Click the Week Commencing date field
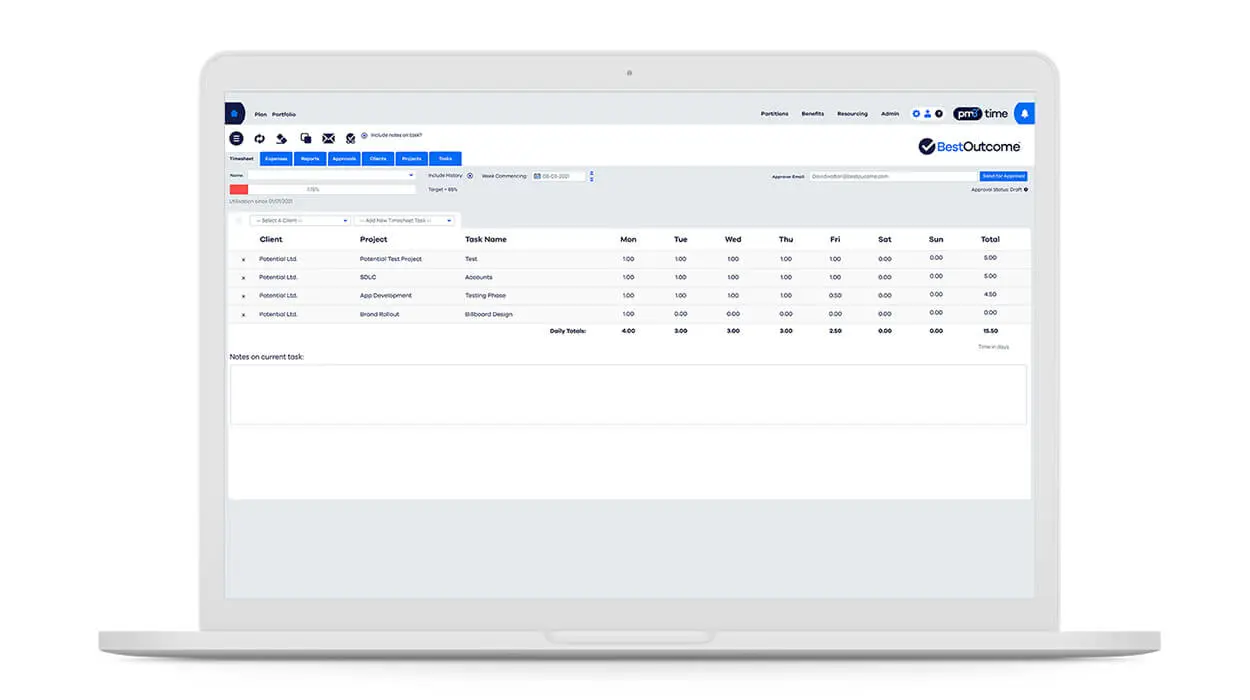The height and width of the screenshot is (700, 1250). tap(560, 176)
